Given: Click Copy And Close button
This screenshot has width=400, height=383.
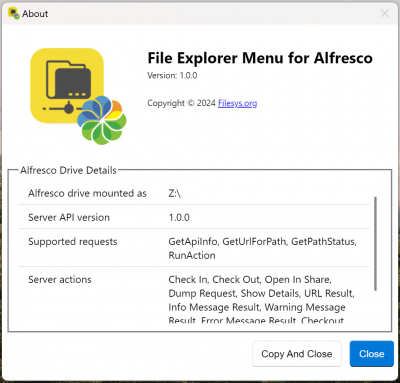Looking at the screenshot, I should click(297, 354).
